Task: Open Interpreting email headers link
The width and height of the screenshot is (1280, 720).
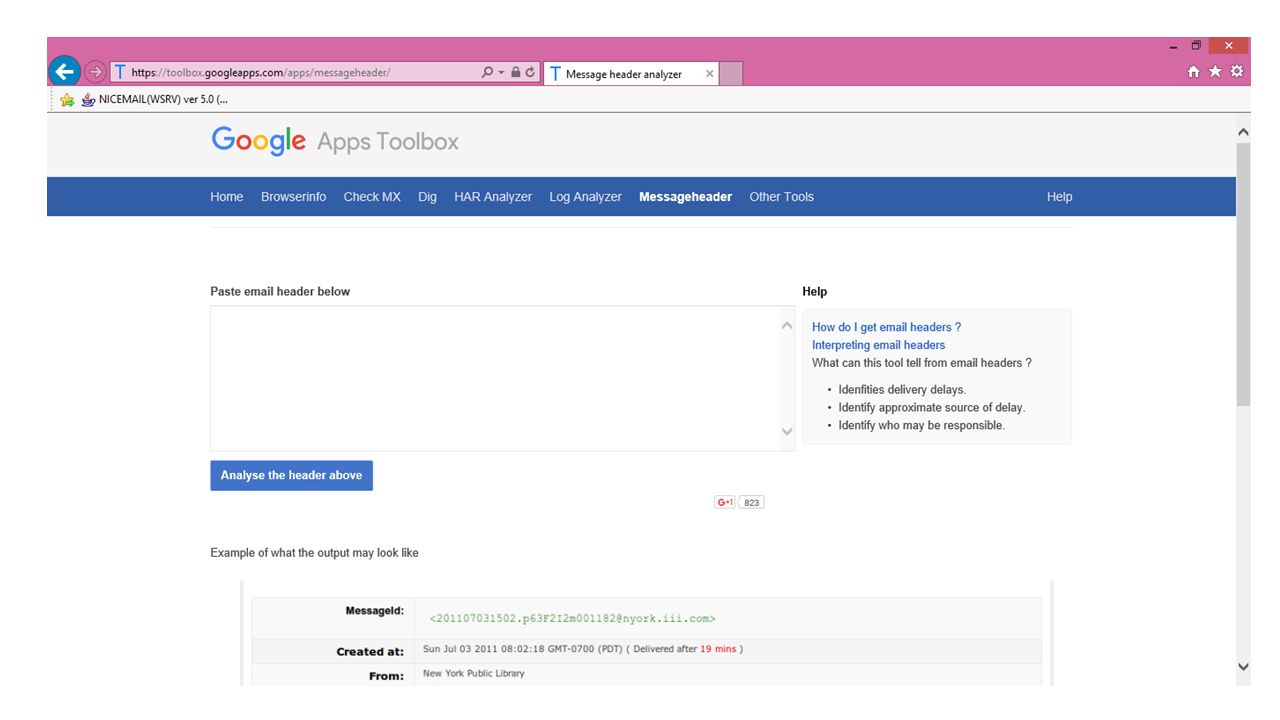Action: tap(878, 345)
